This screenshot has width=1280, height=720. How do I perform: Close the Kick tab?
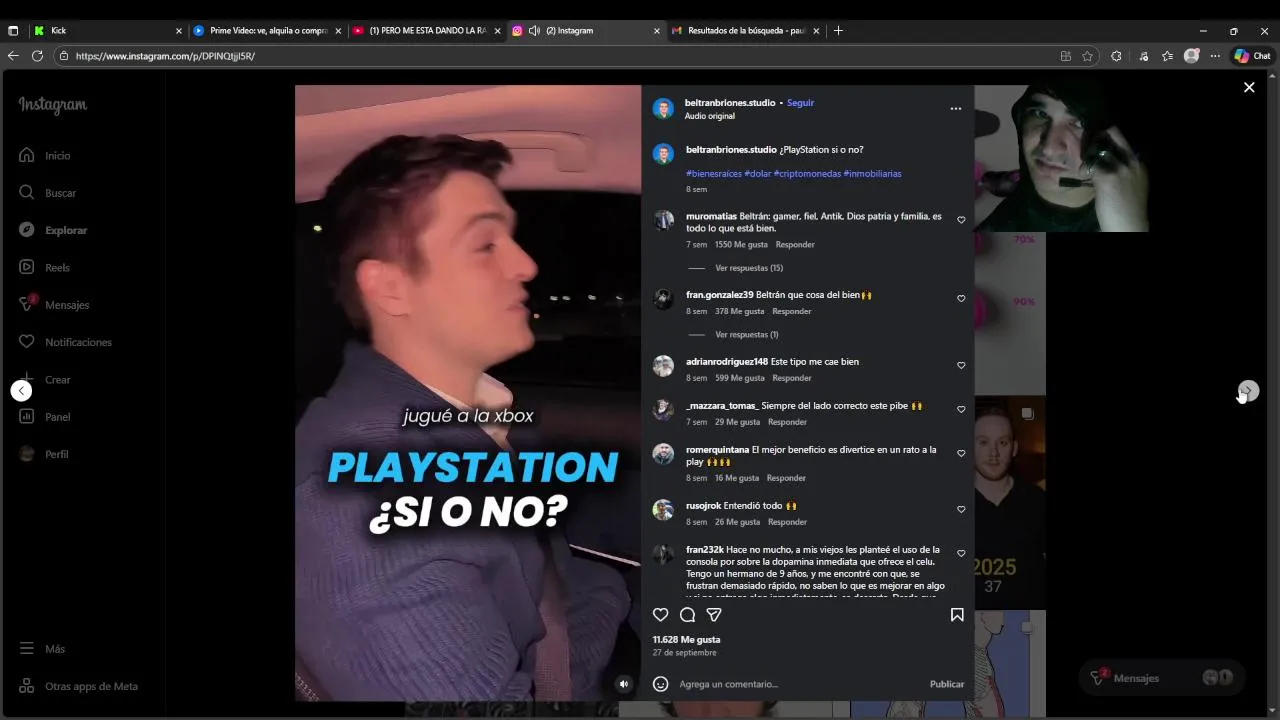point(179,31)
